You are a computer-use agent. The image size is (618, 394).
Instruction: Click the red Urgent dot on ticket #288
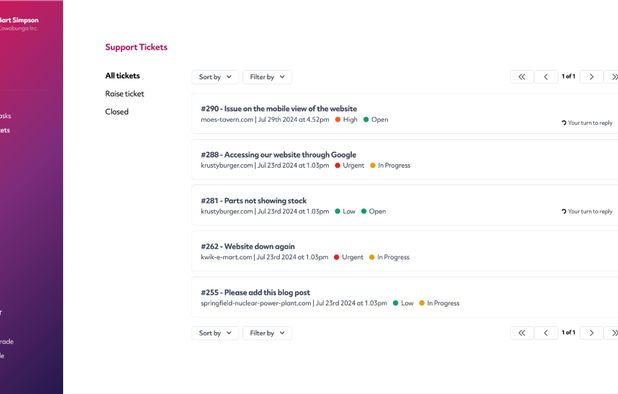337,165
